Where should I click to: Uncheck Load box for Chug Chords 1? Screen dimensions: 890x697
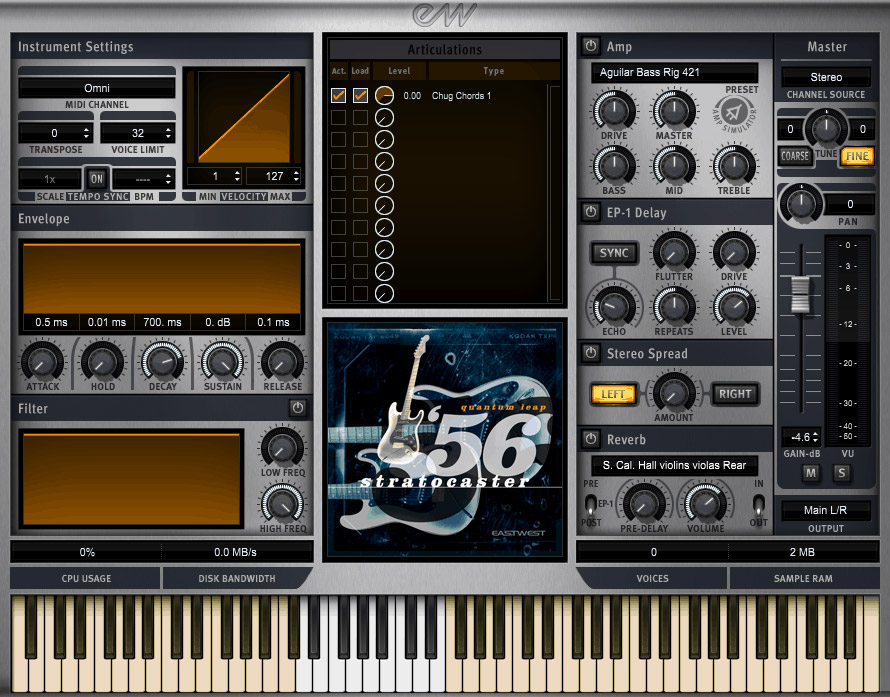pyautogui.click(x=360, y=96)
